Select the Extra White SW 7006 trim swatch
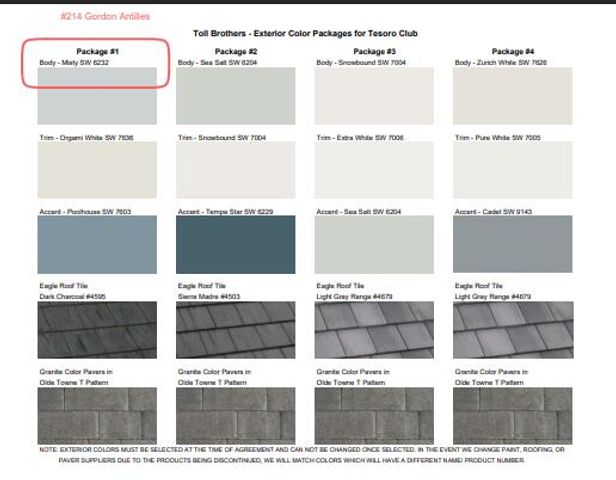Image resolution: width=616 pixels, height=480 pixels. point(374,171)
